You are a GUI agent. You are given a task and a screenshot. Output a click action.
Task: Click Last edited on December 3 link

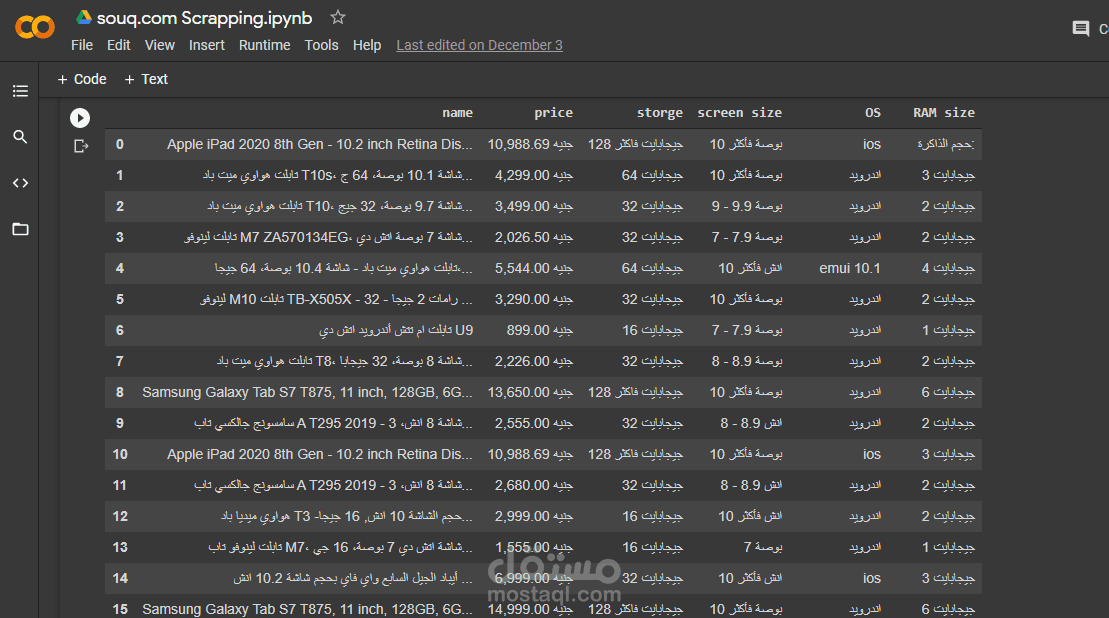pos(480,45)
